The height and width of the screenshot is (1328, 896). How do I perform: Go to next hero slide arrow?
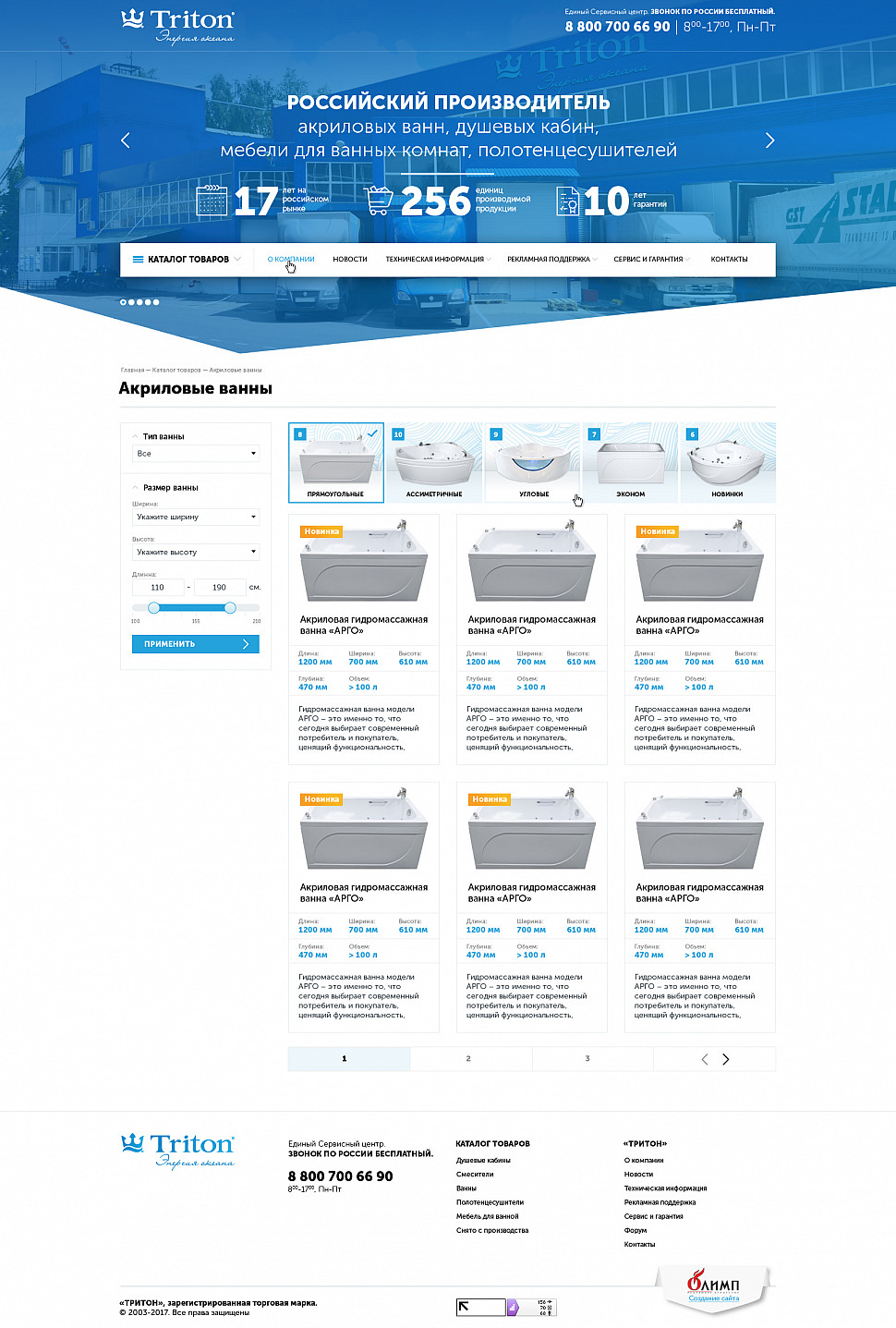click(769, 140)
